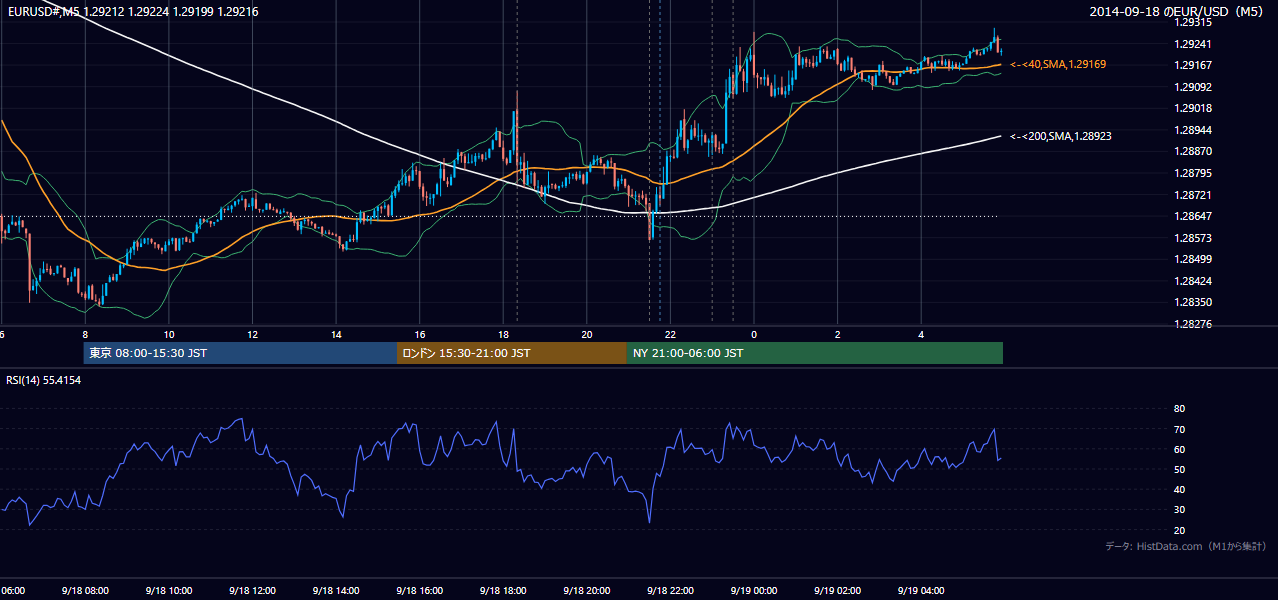Click the hour '22' label under price chart
Screen dimensions: 1278x600
click(x=671, y=334)
